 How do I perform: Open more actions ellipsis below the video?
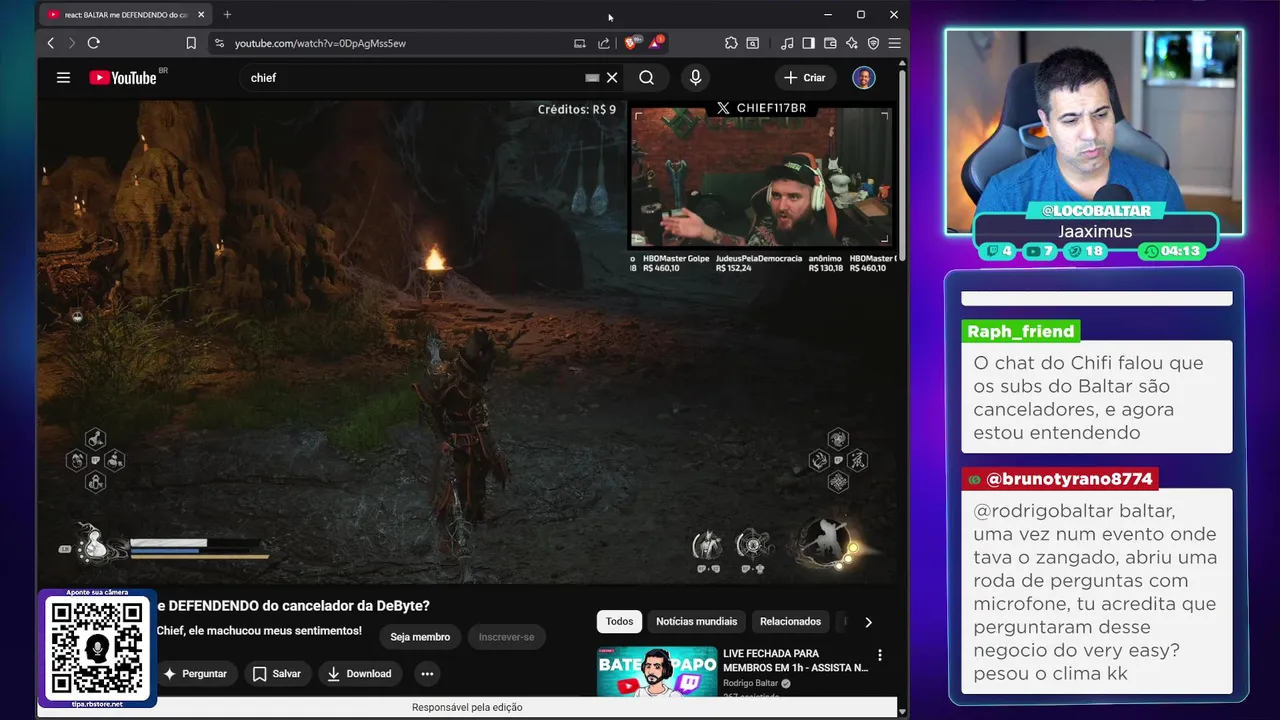(x=427, y=674)
